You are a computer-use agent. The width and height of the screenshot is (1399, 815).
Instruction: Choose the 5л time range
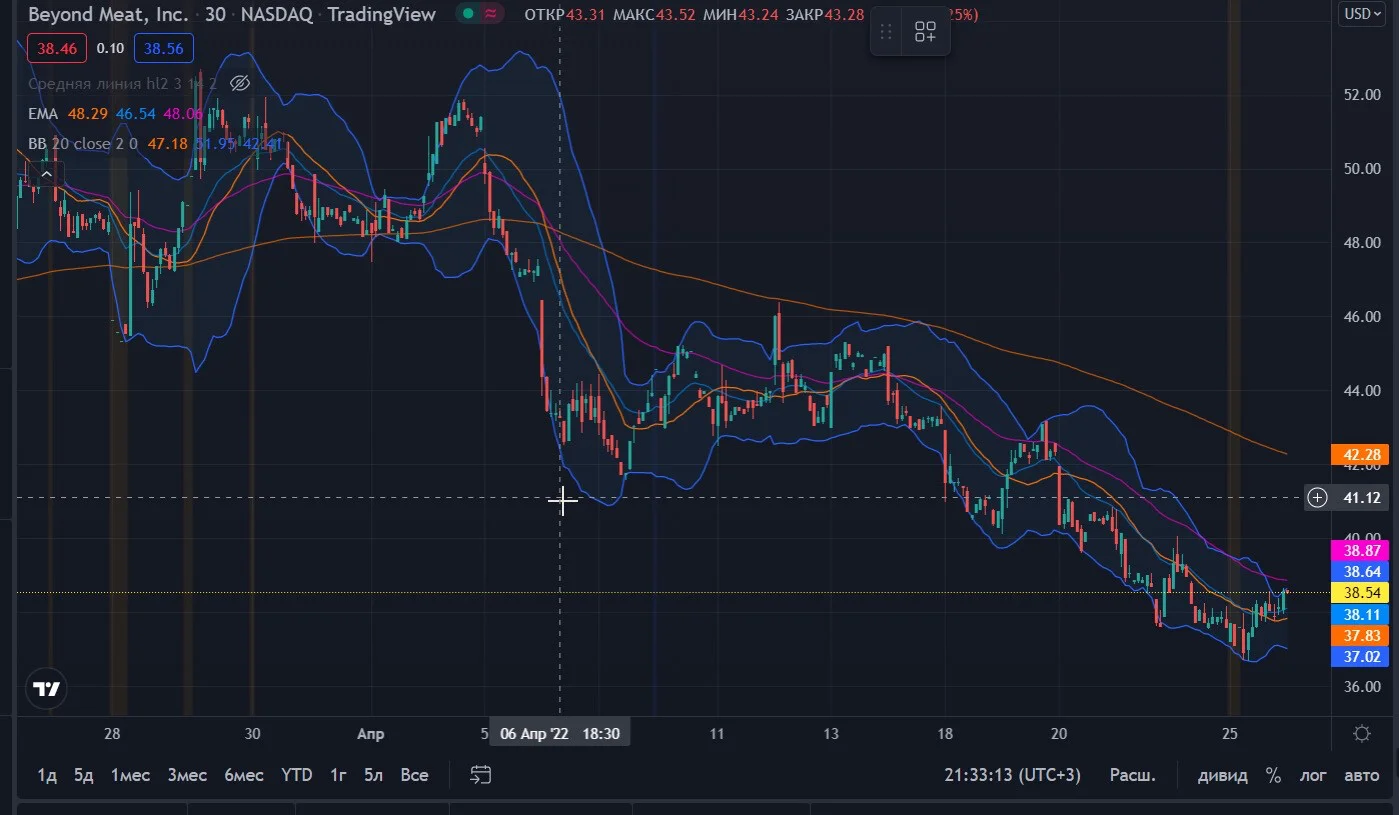coord(373,775)
